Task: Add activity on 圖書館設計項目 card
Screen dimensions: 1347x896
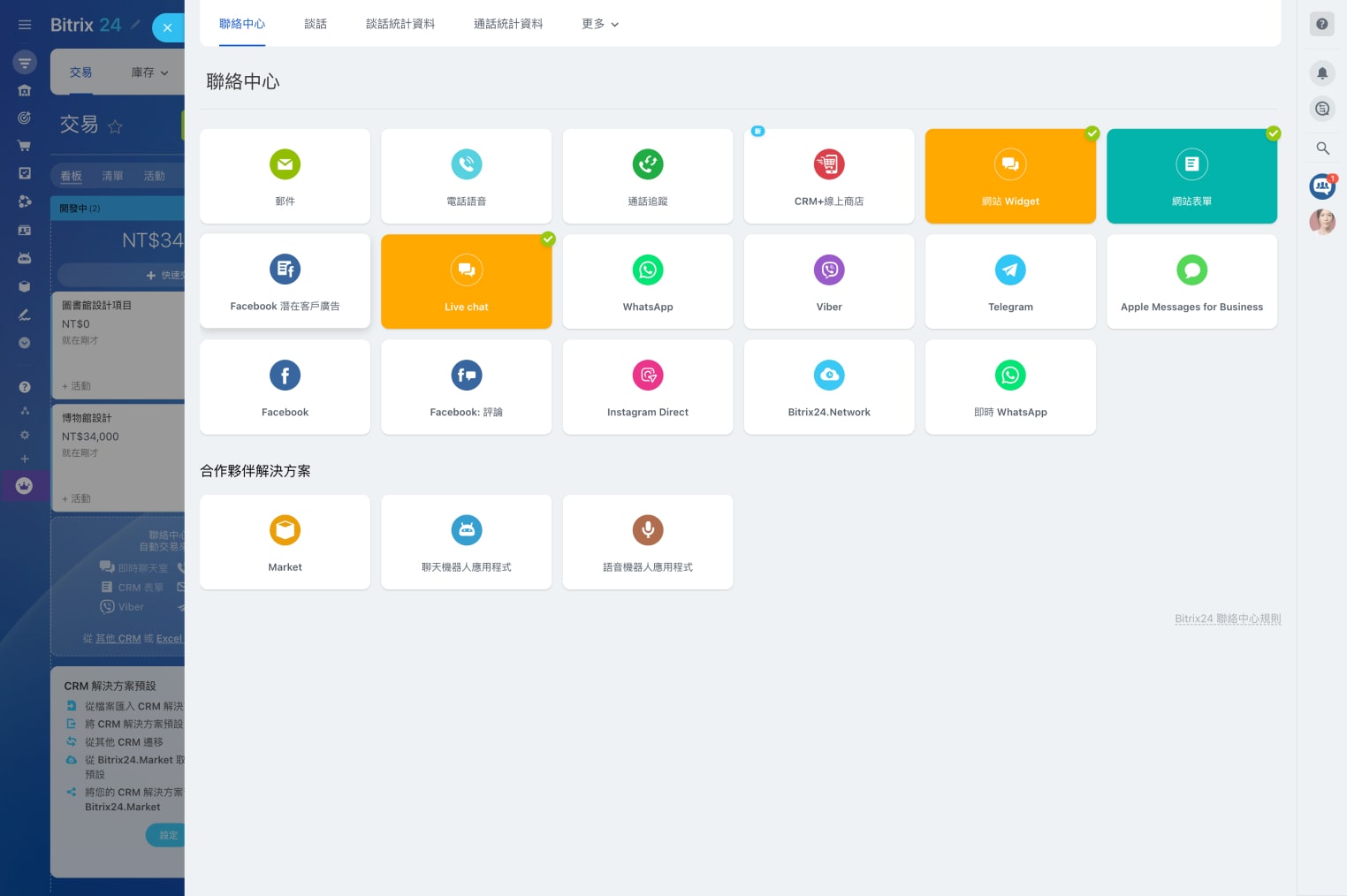Action: (76, 386)
